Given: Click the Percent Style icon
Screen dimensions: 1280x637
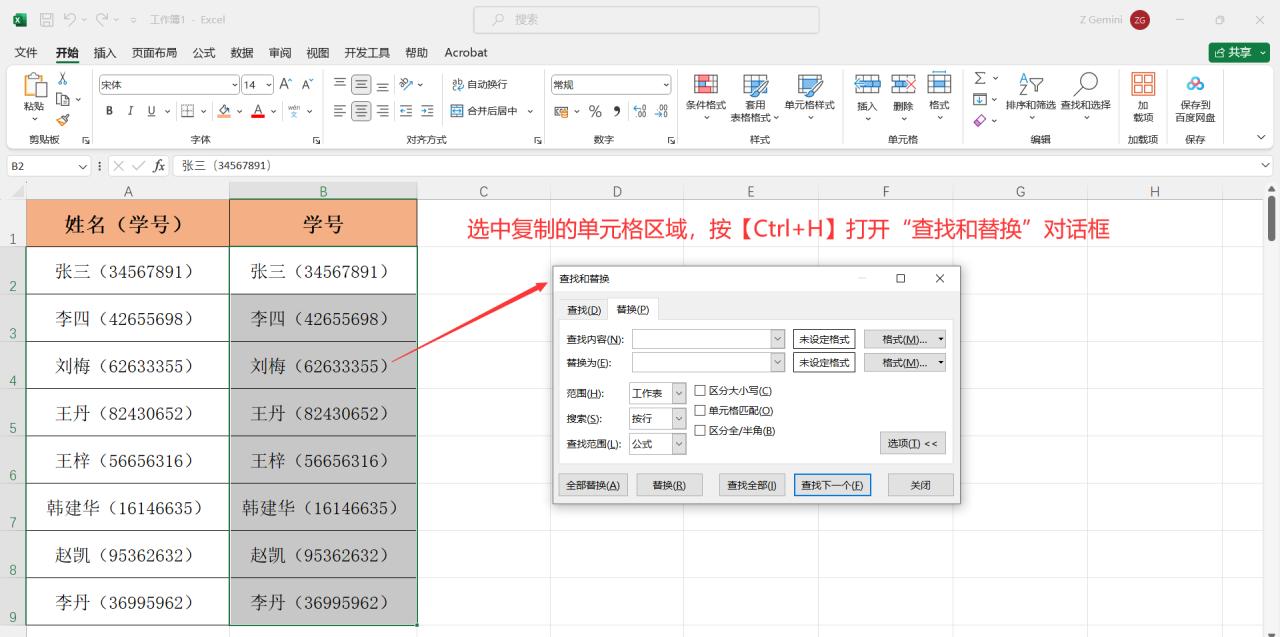Looking at the screenshot, I should coord(595,111).
